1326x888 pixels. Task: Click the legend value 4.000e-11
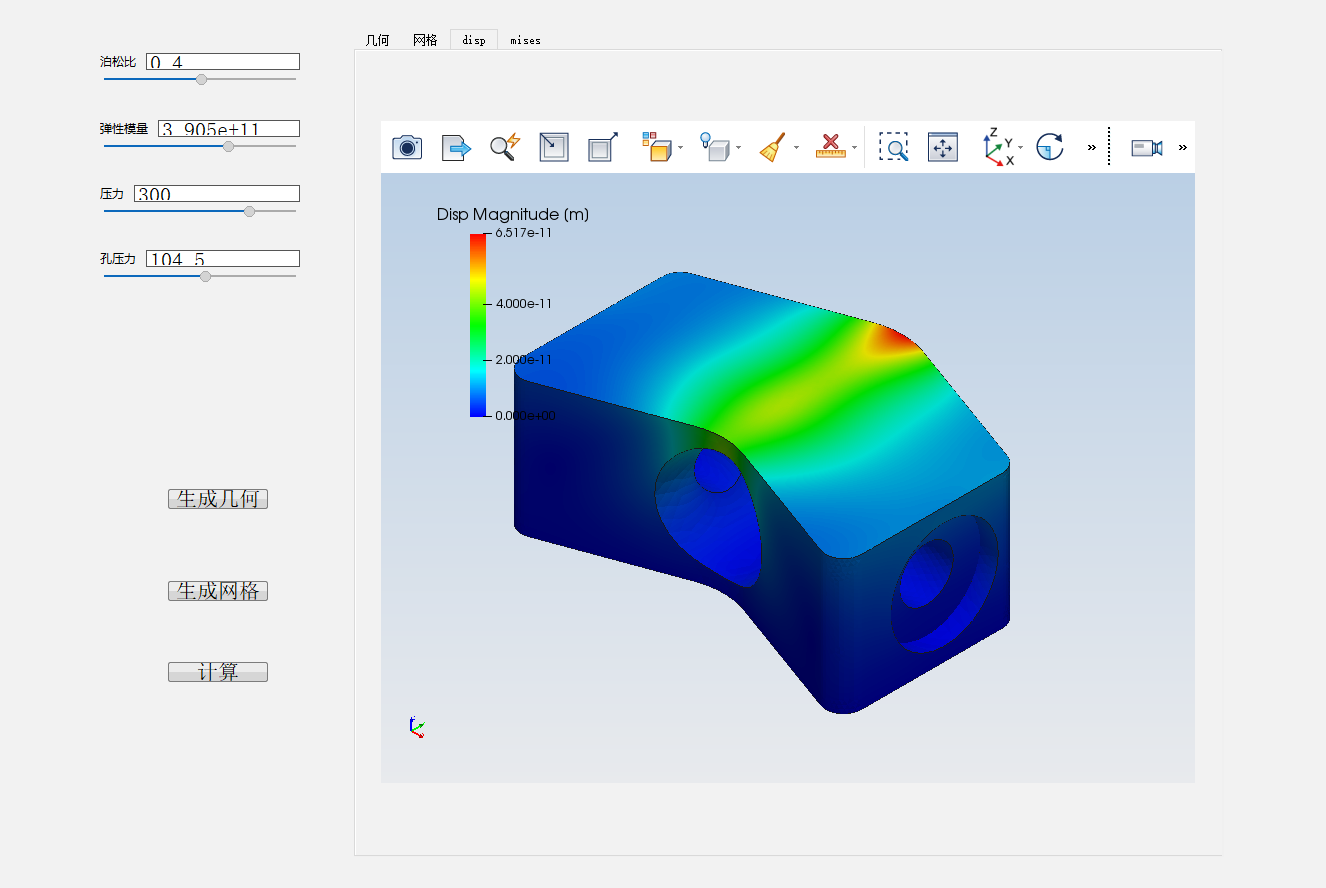coord(523,303)
